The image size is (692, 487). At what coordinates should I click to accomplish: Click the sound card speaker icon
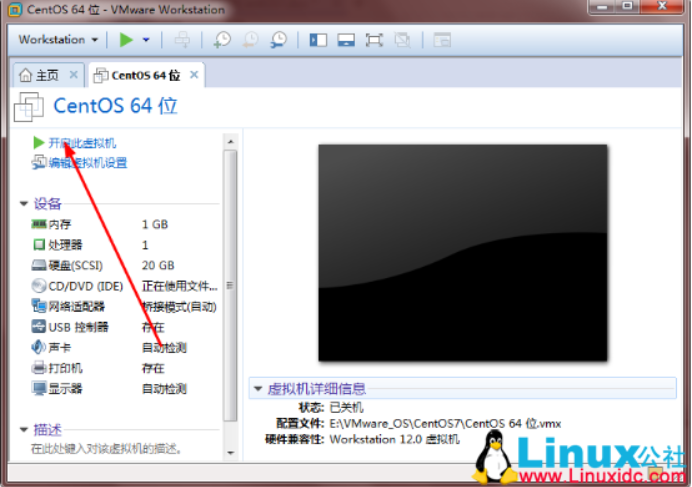(38, 347)
